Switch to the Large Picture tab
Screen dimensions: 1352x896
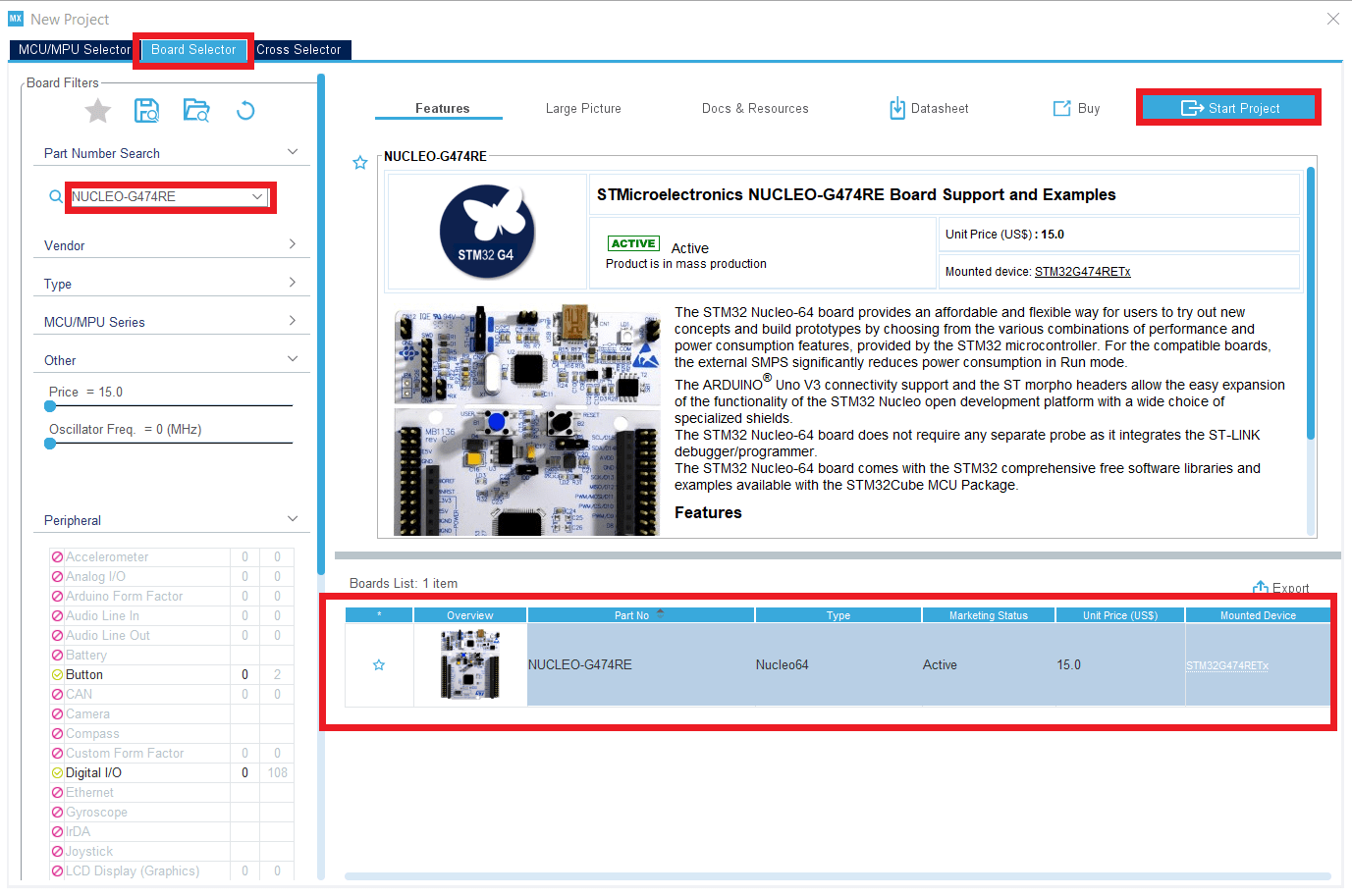click(x=583, y=109)
